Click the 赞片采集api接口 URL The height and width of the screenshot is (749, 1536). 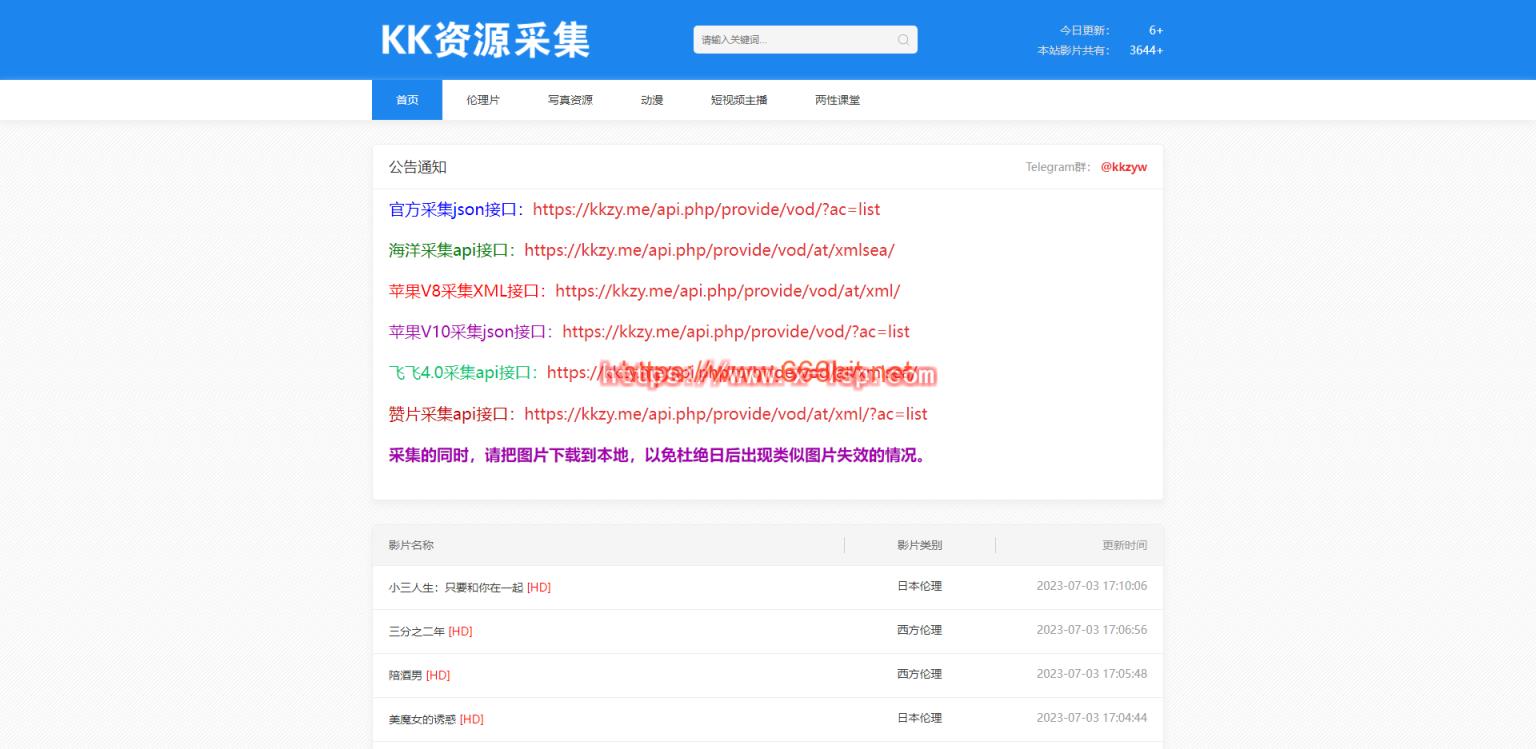coord(725,414)
